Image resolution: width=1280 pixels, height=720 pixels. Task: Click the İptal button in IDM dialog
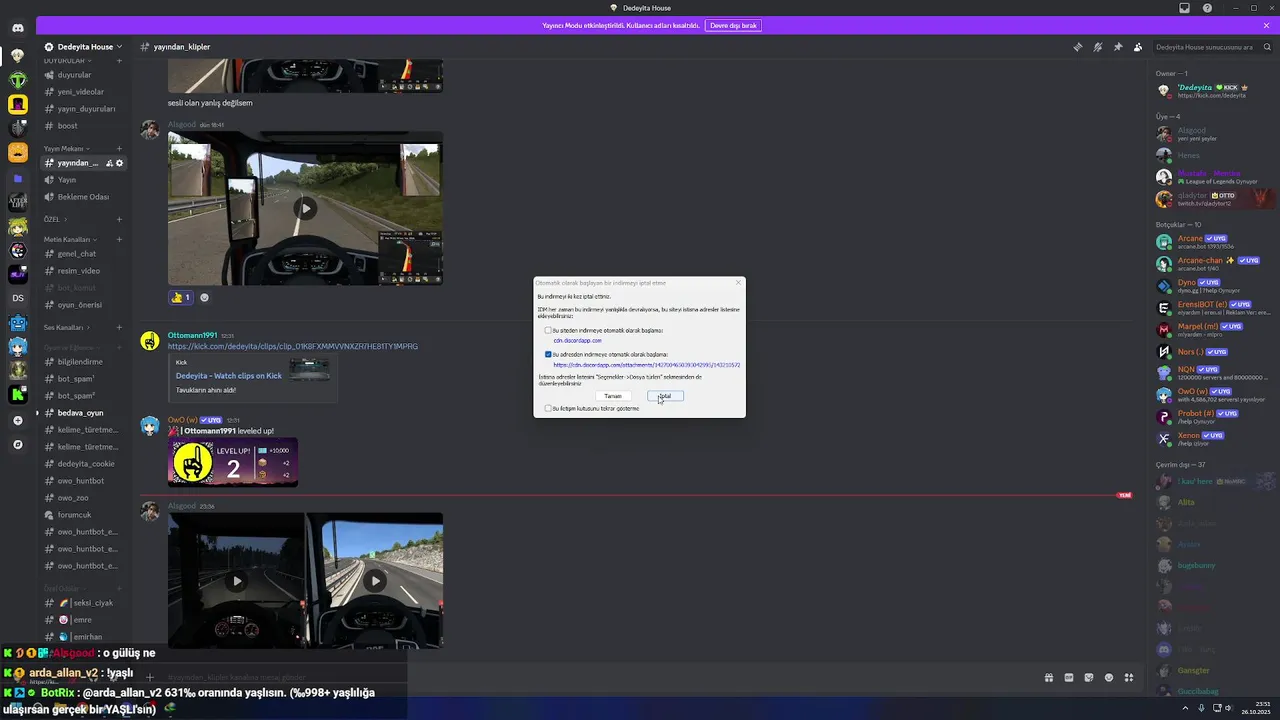coord(665,396)
